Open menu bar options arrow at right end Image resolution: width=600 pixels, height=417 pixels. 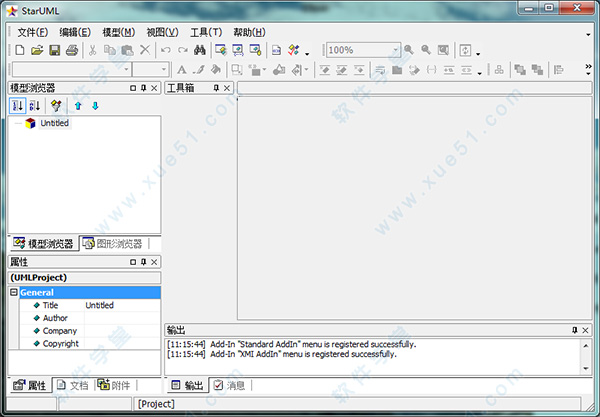[589, 35]
